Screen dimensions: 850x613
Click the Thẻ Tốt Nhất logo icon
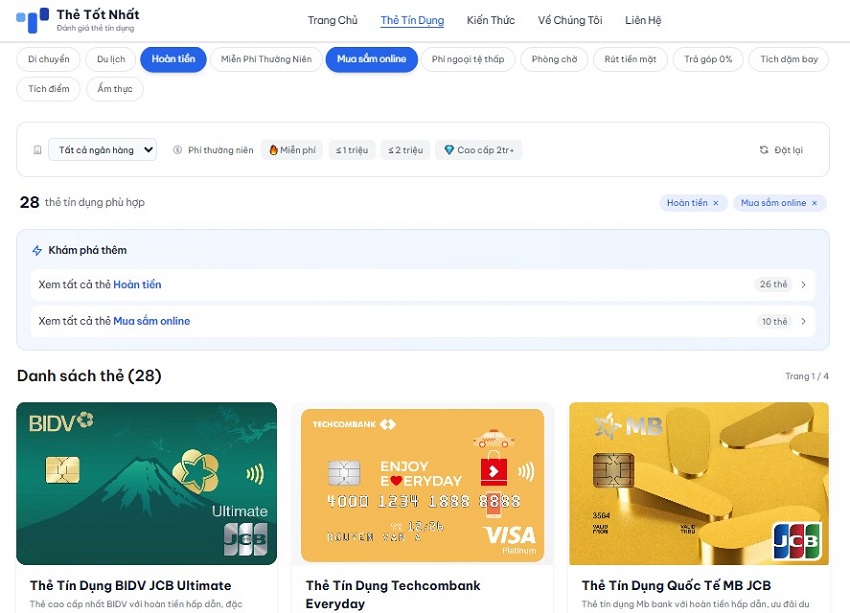coord(31,19)
